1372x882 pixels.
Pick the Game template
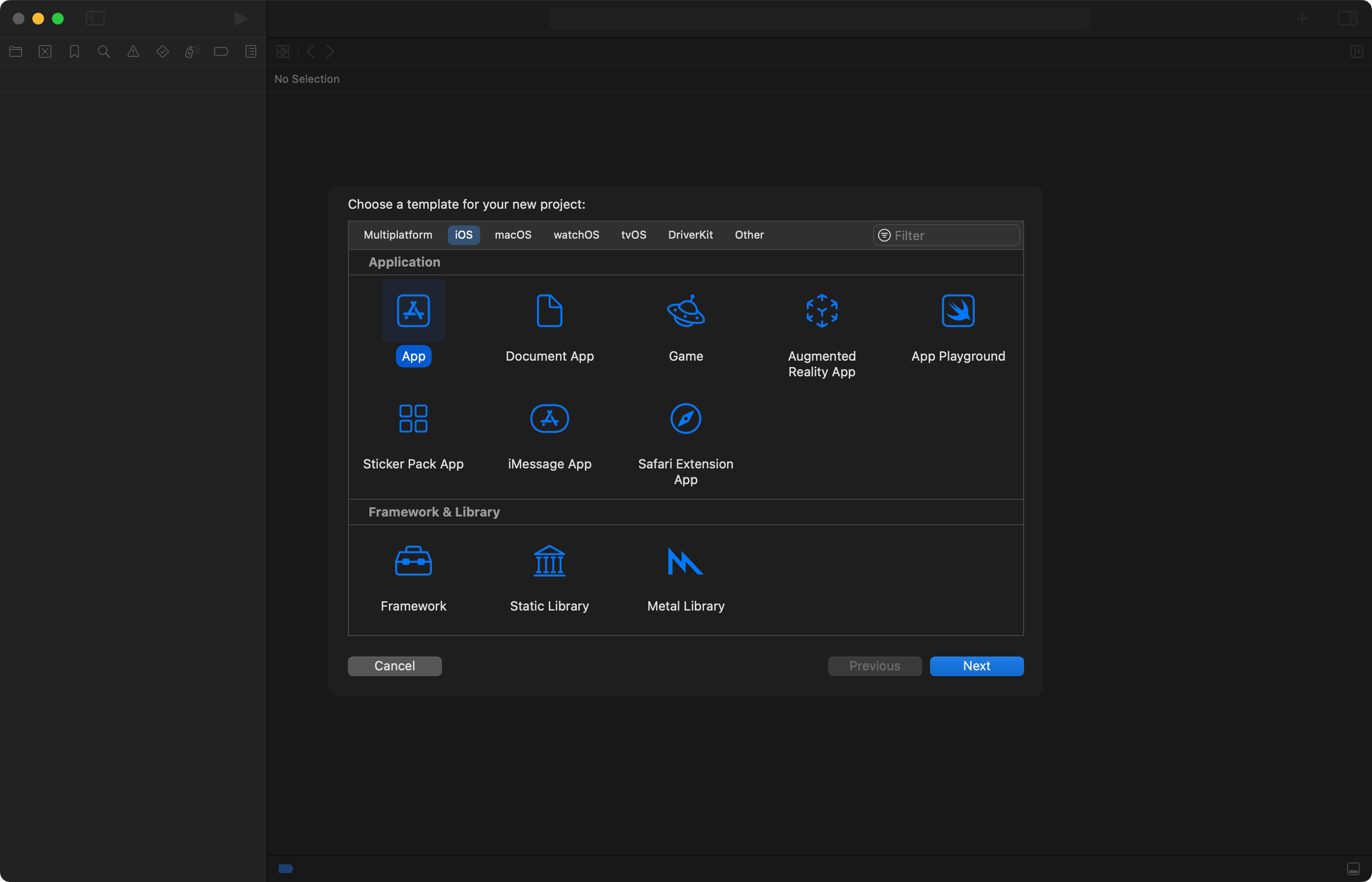(x=686, y=311)
